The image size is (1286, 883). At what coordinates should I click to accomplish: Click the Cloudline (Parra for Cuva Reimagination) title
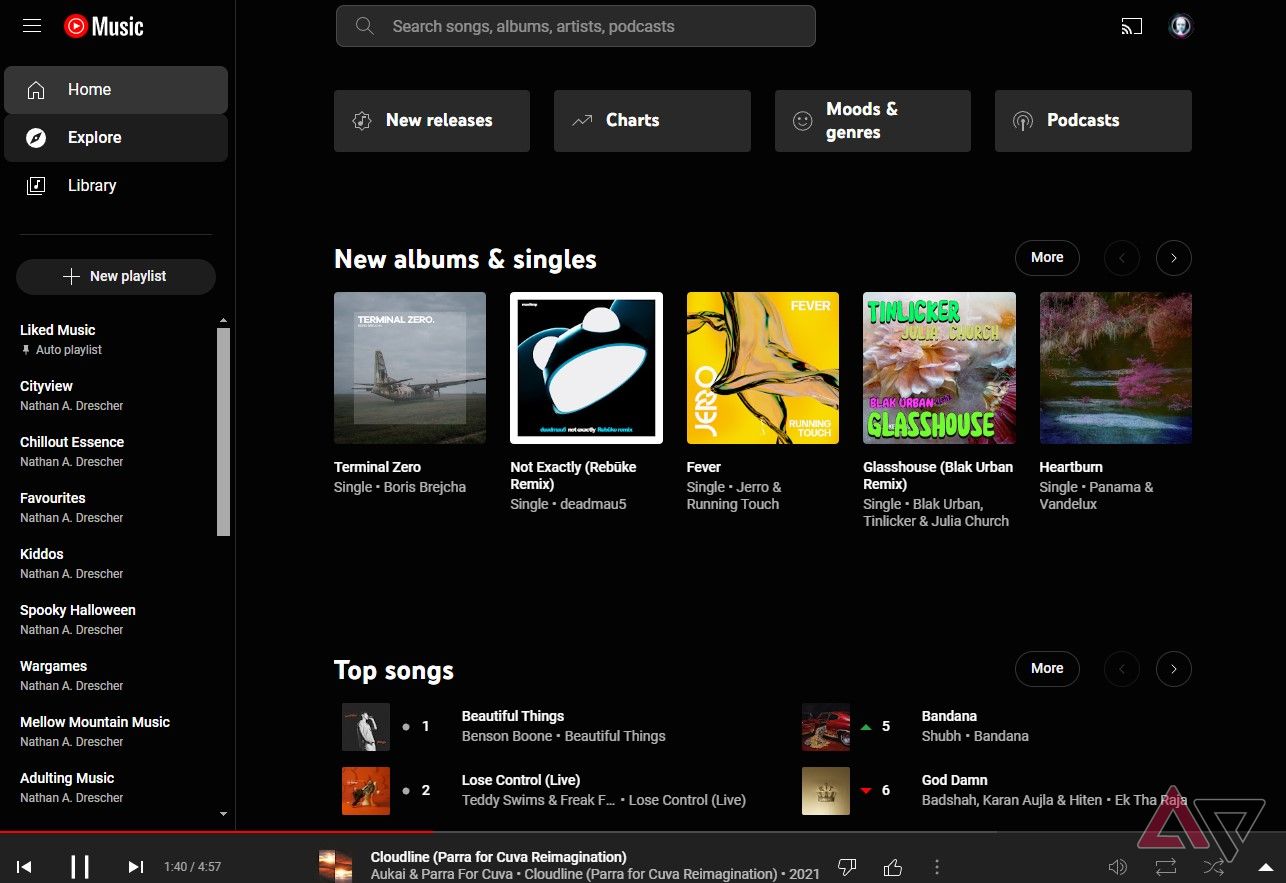tap(499, 857)
